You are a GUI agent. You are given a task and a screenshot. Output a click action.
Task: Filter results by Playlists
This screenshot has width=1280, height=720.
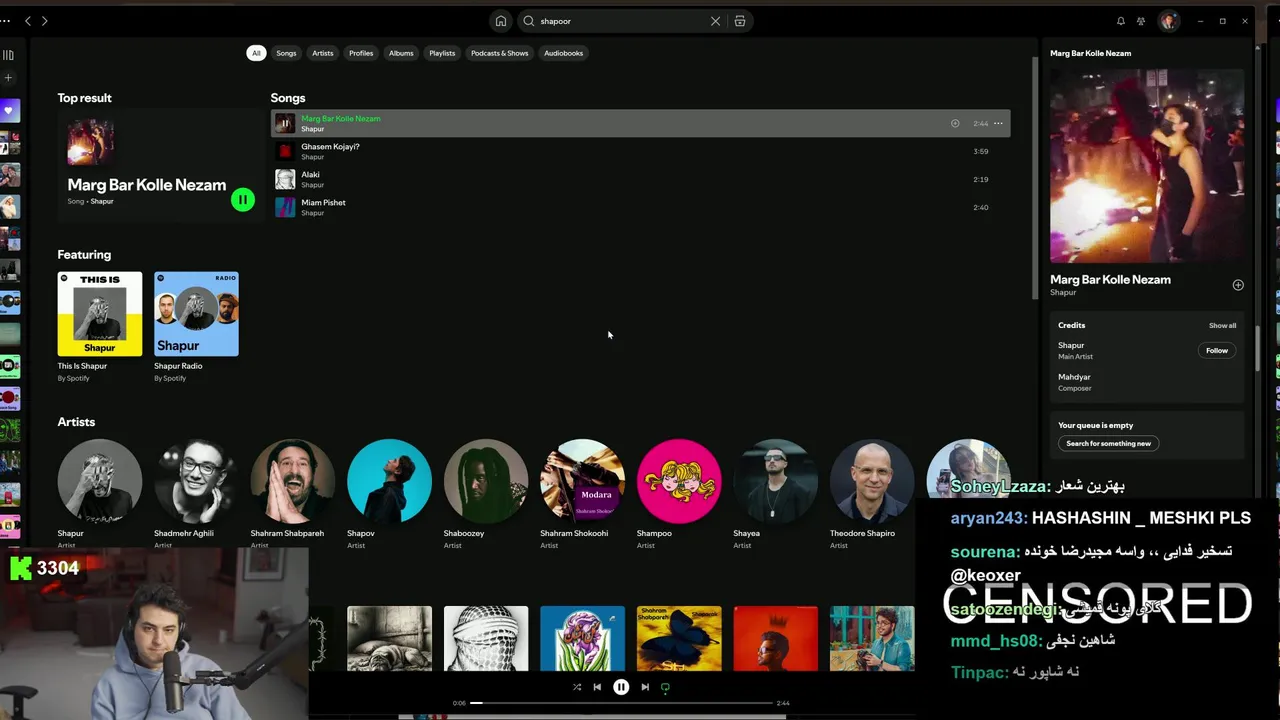point(442,53)
